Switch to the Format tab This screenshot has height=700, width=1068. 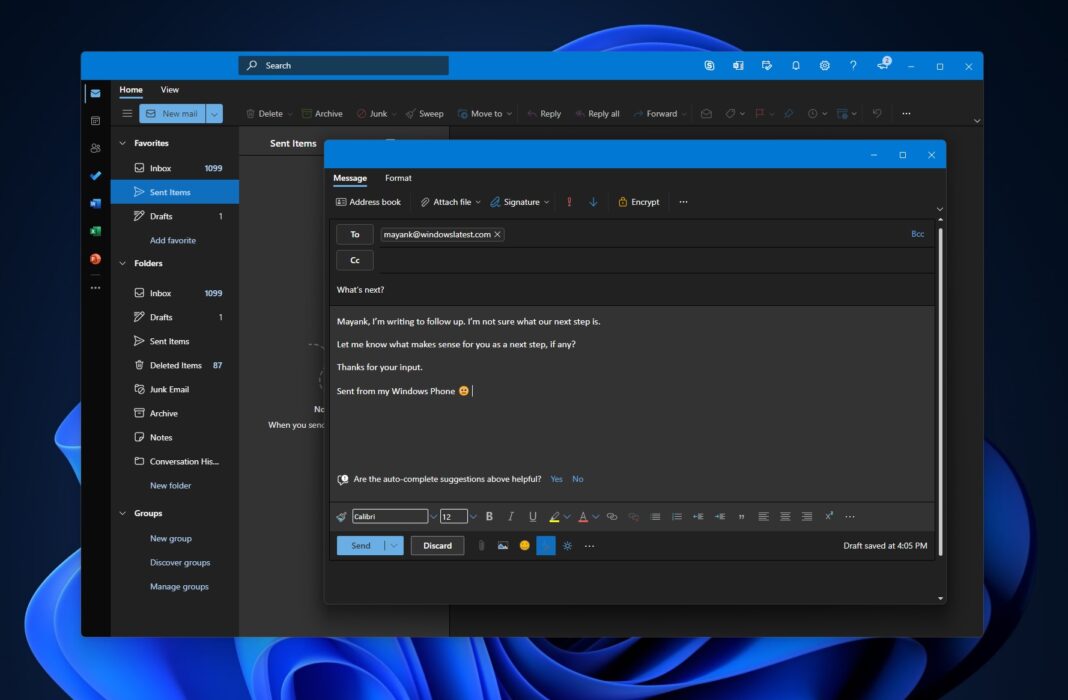[x=398, y=178]
